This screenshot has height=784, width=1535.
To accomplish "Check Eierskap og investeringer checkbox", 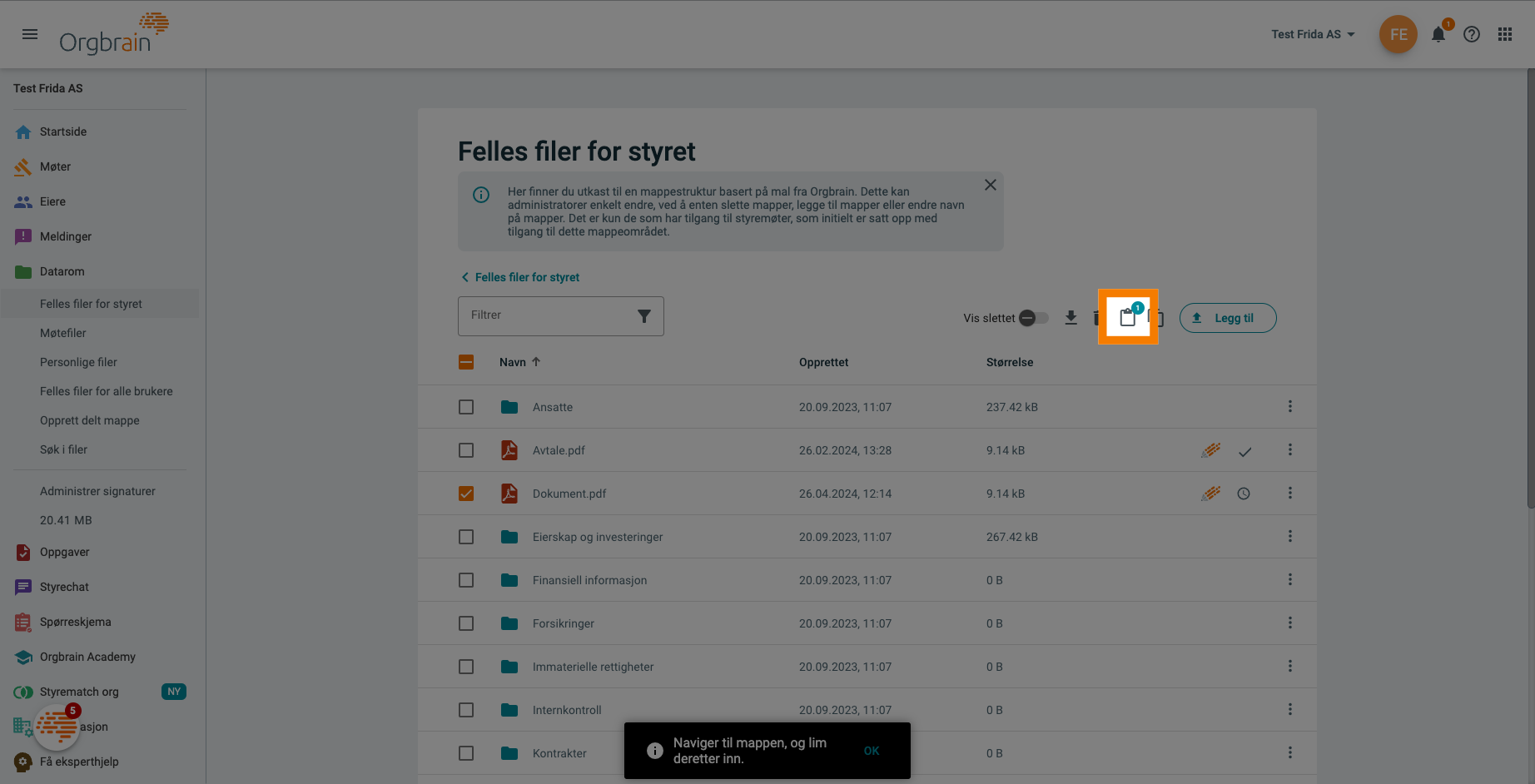I will point(466,537).
